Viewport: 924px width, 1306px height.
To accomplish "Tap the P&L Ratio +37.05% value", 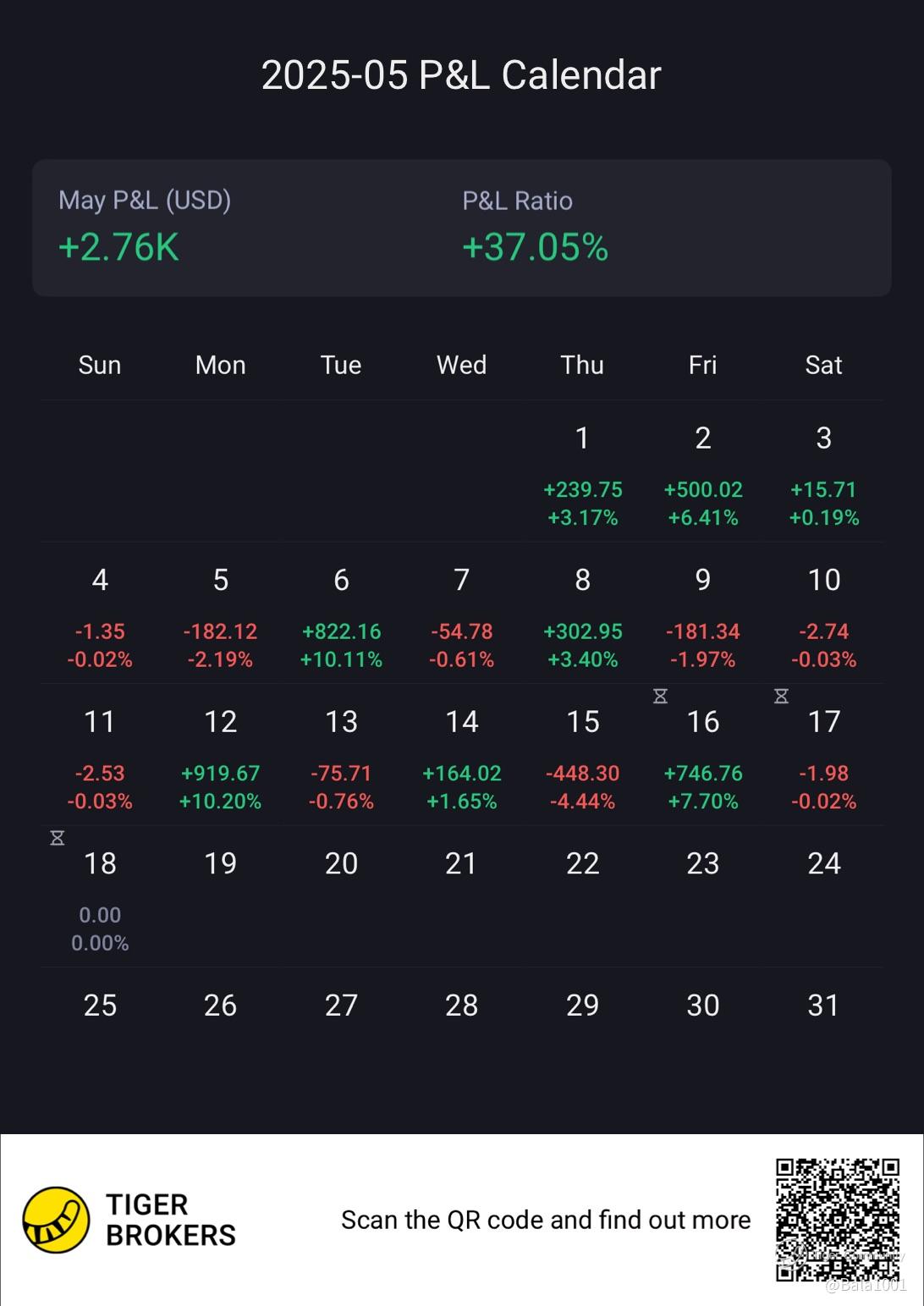I will pos(535,246).
